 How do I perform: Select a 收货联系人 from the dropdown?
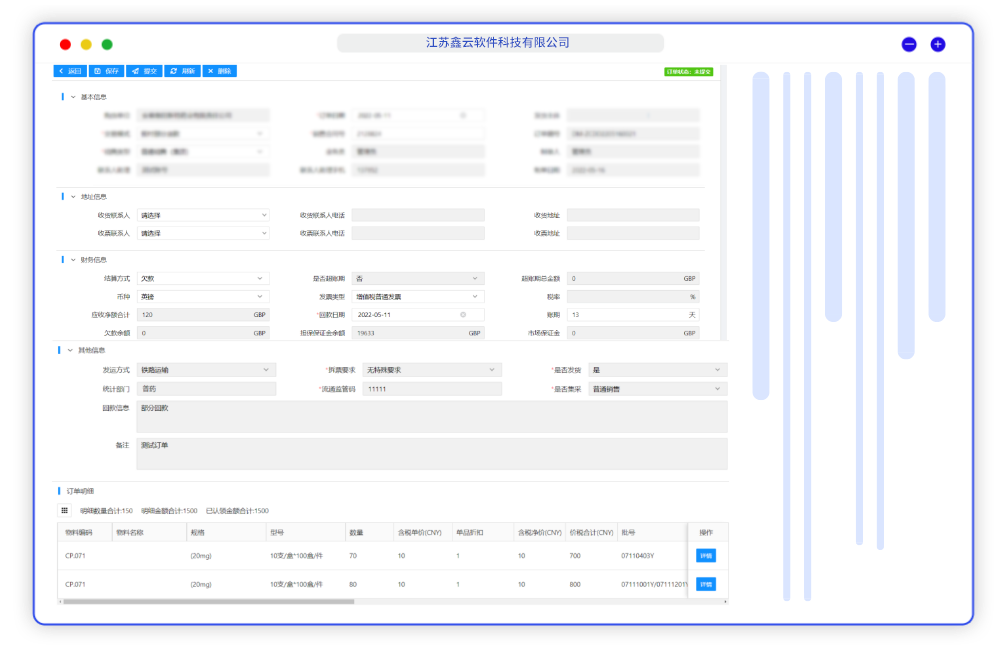pos(203,215)
